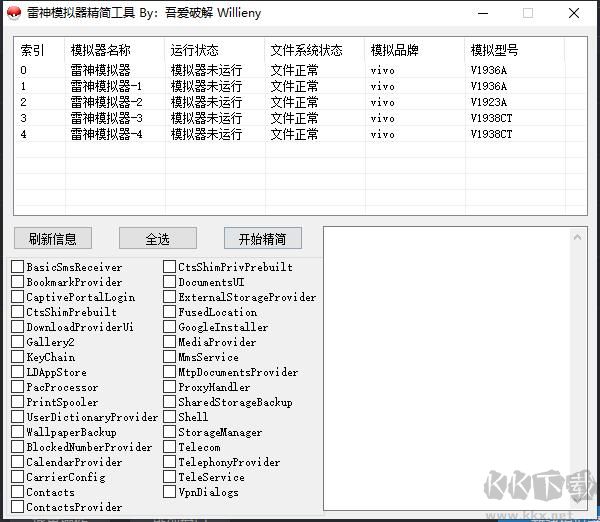Close the 雷神模拟器精简工具 window

click(x=574, y=13)
